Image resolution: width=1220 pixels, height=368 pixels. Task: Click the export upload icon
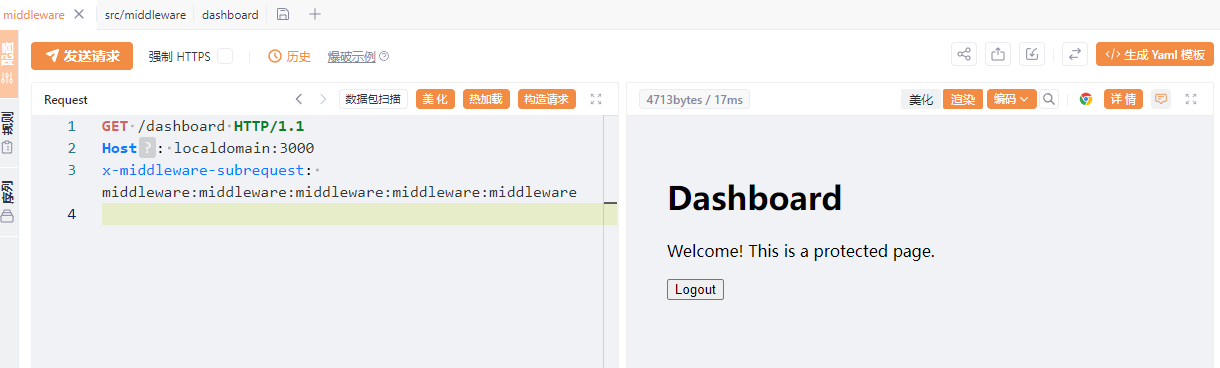(998, 55)
